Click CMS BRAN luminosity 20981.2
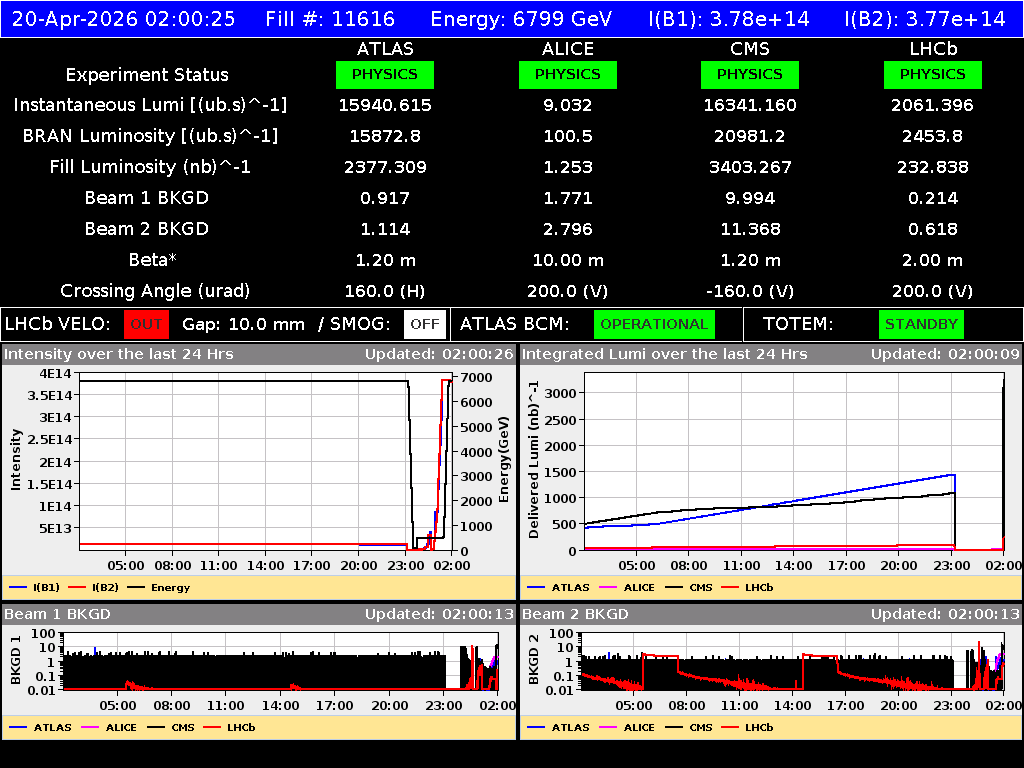 pos(750,136)
